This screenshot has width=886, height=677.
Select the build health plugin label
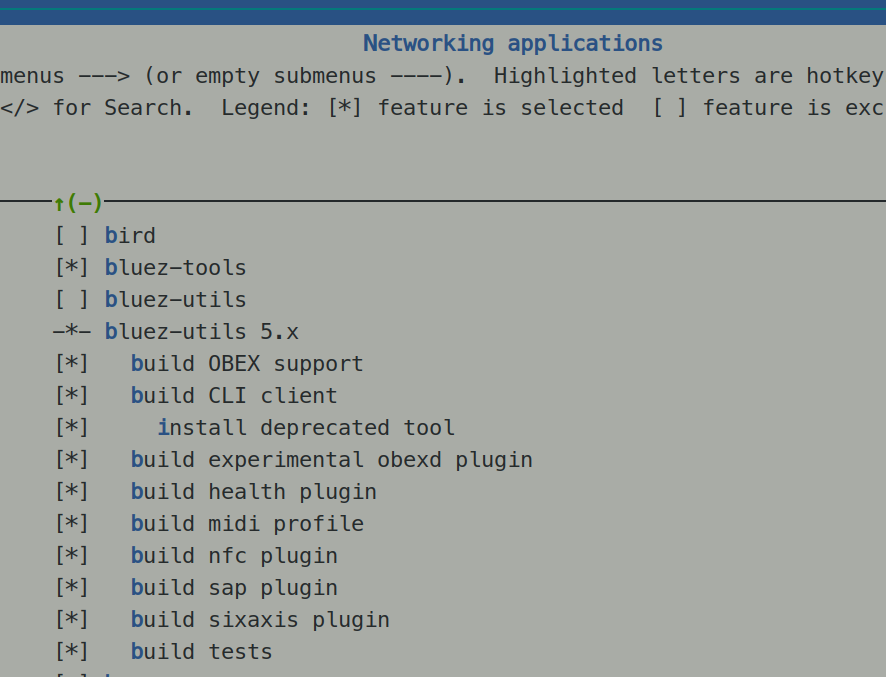[253, 492]
